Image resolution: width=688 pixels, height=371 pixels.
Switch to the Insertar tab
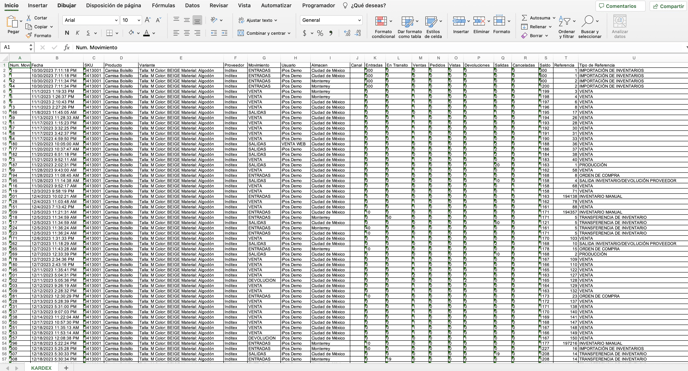37,5
